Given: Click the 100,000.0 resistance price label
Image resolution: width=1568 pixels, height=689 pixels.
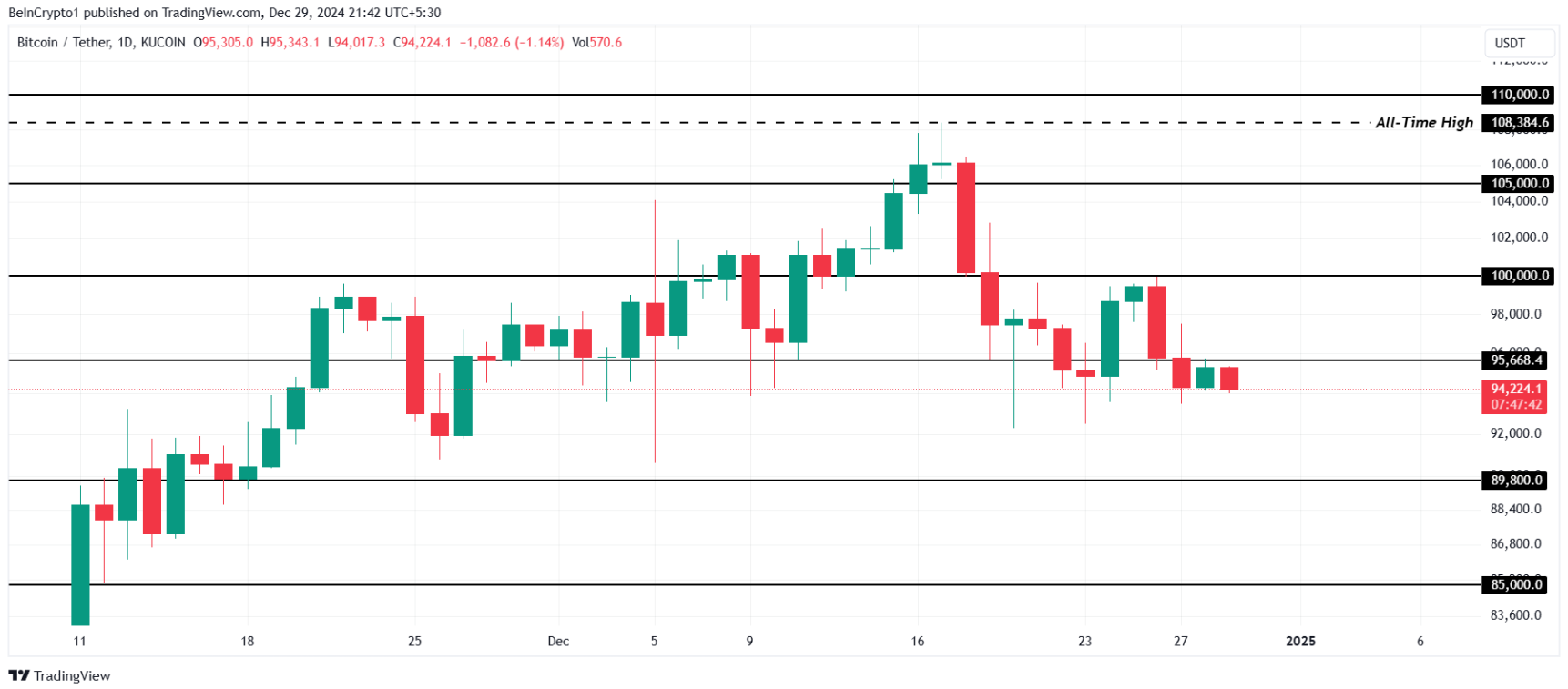Looking at the screenshot, I should coord(1518,276).
